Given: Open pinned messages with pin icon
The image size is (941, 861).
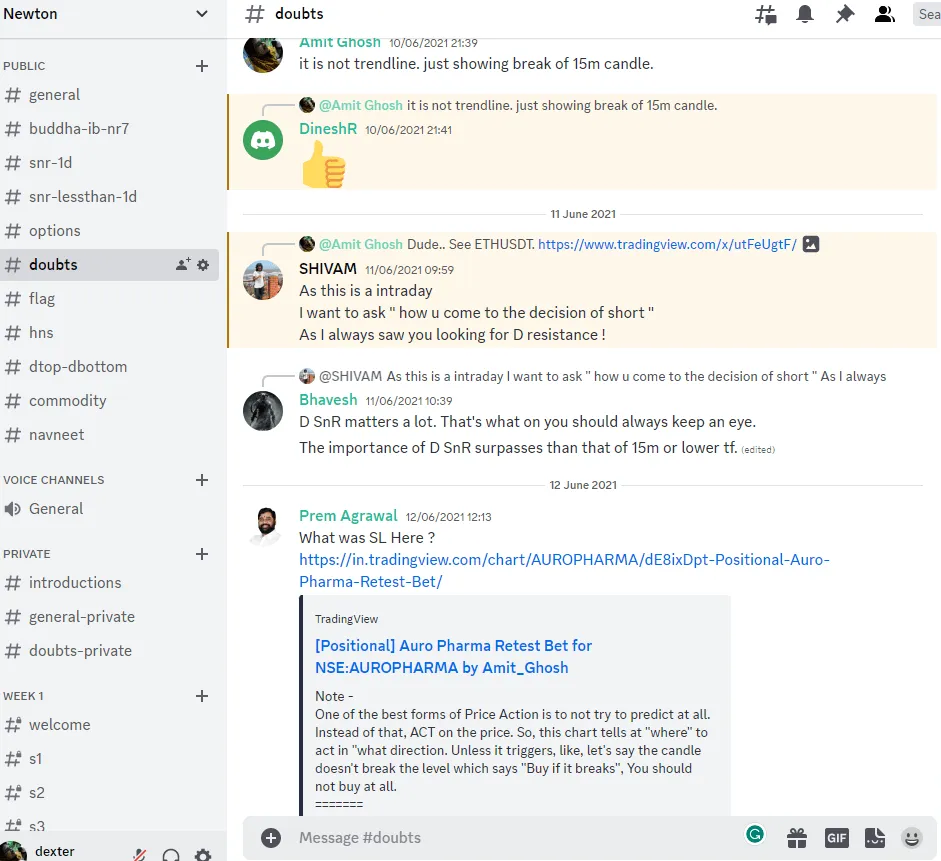Looking at the screenshot, I should 844,14.
